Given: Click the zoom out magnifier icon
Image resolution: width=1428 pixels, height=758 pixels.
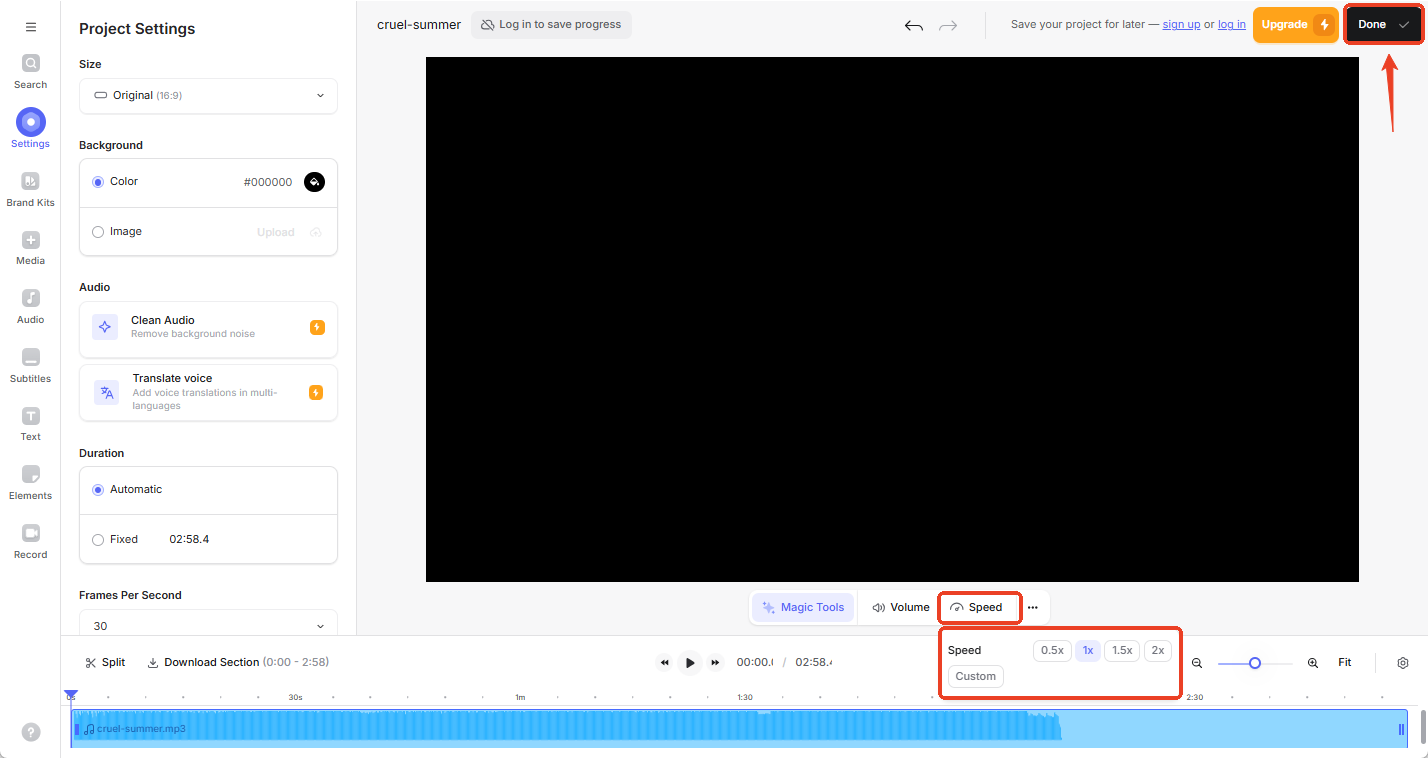Looking at the screenshot, I should (x=1197, y=663).
